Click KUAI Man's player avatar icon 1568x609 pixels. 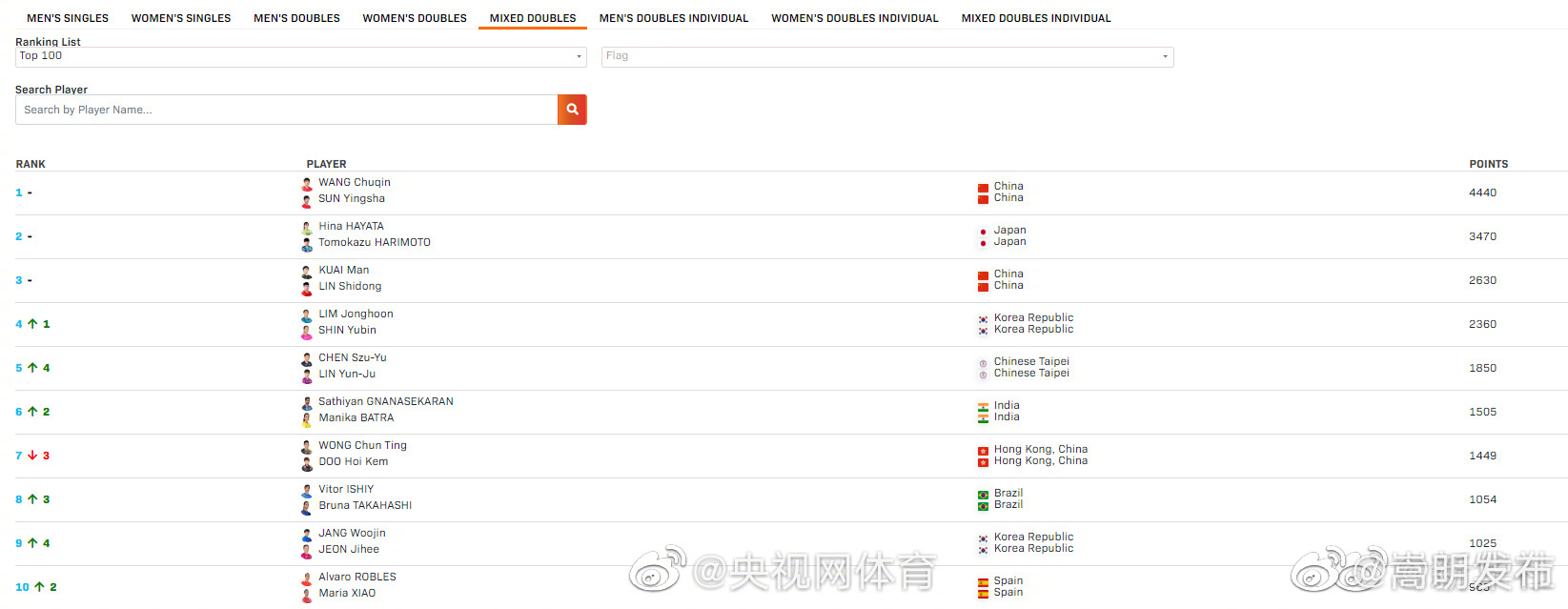pyautogui.click(x=307, y=271)
